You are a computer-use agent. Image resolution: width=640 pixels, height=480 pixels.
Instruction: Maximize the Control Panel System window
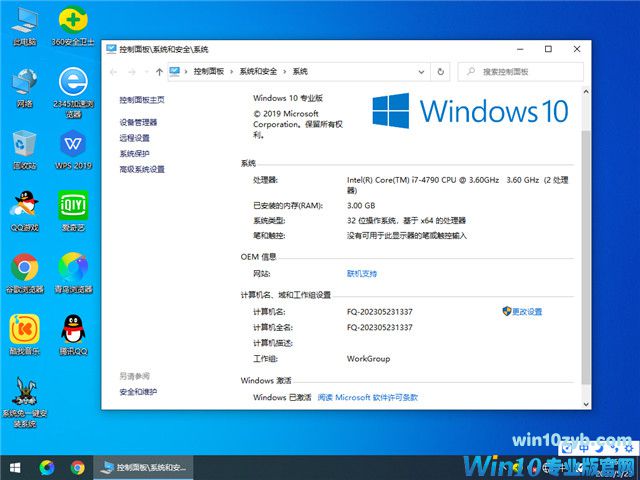pyautogui.click(x=548, y=49)
